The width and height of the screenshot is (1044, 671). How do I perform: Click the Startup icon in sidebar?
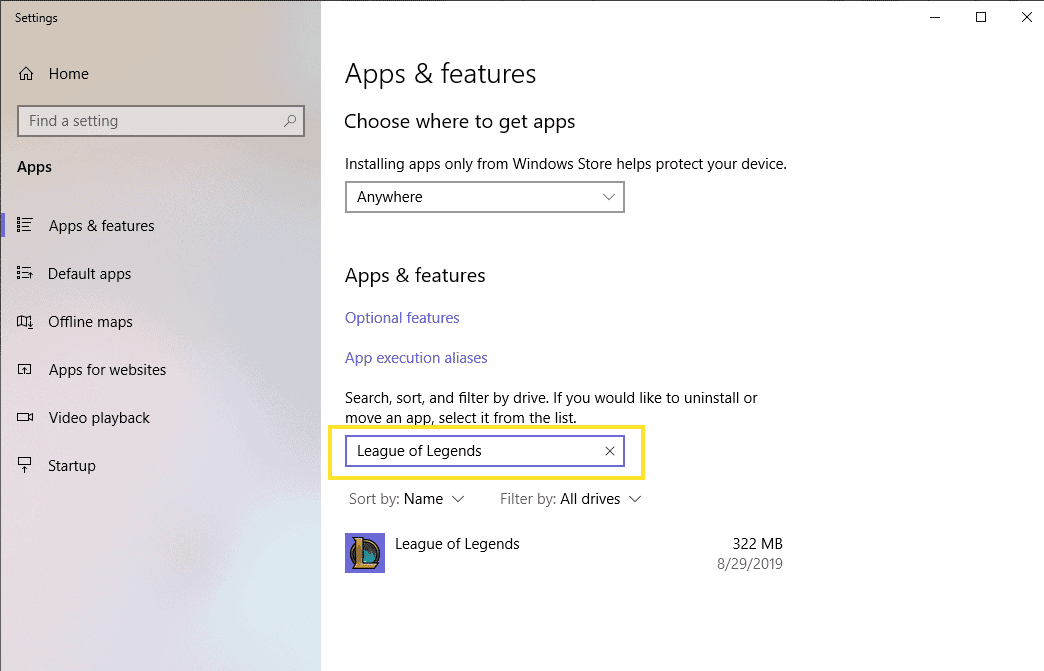25,465
